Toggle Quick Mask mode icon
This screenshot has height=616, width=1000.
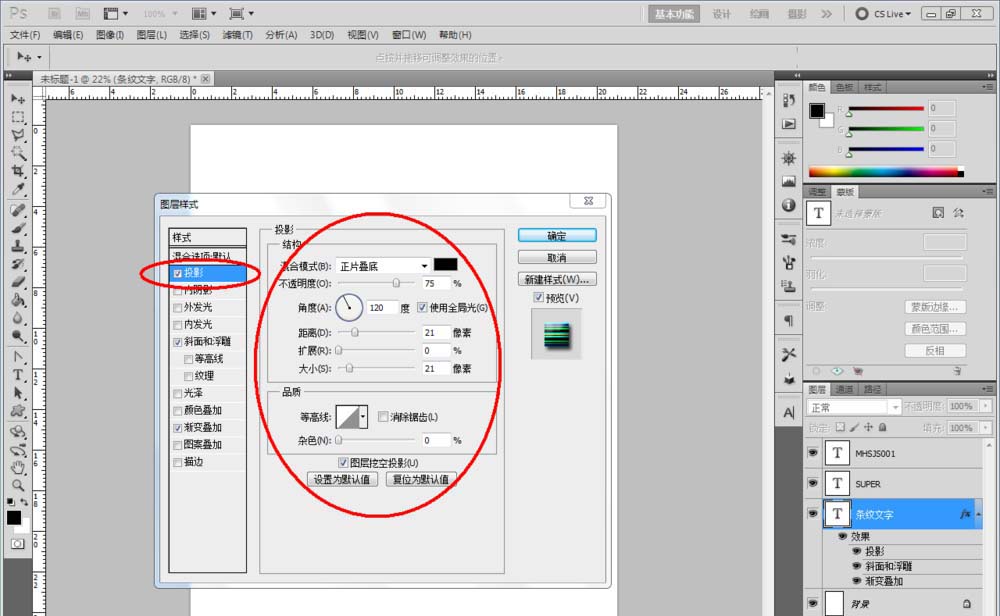coord(17,543)
